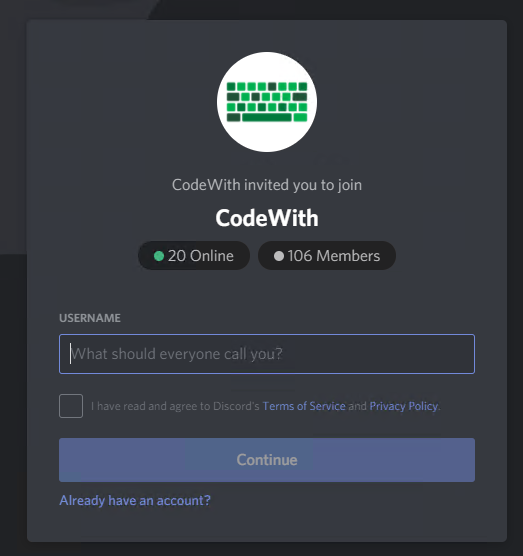523x556 pixels.
Task: Open the Privacy Policy link
Action: [x=404, y=406]
